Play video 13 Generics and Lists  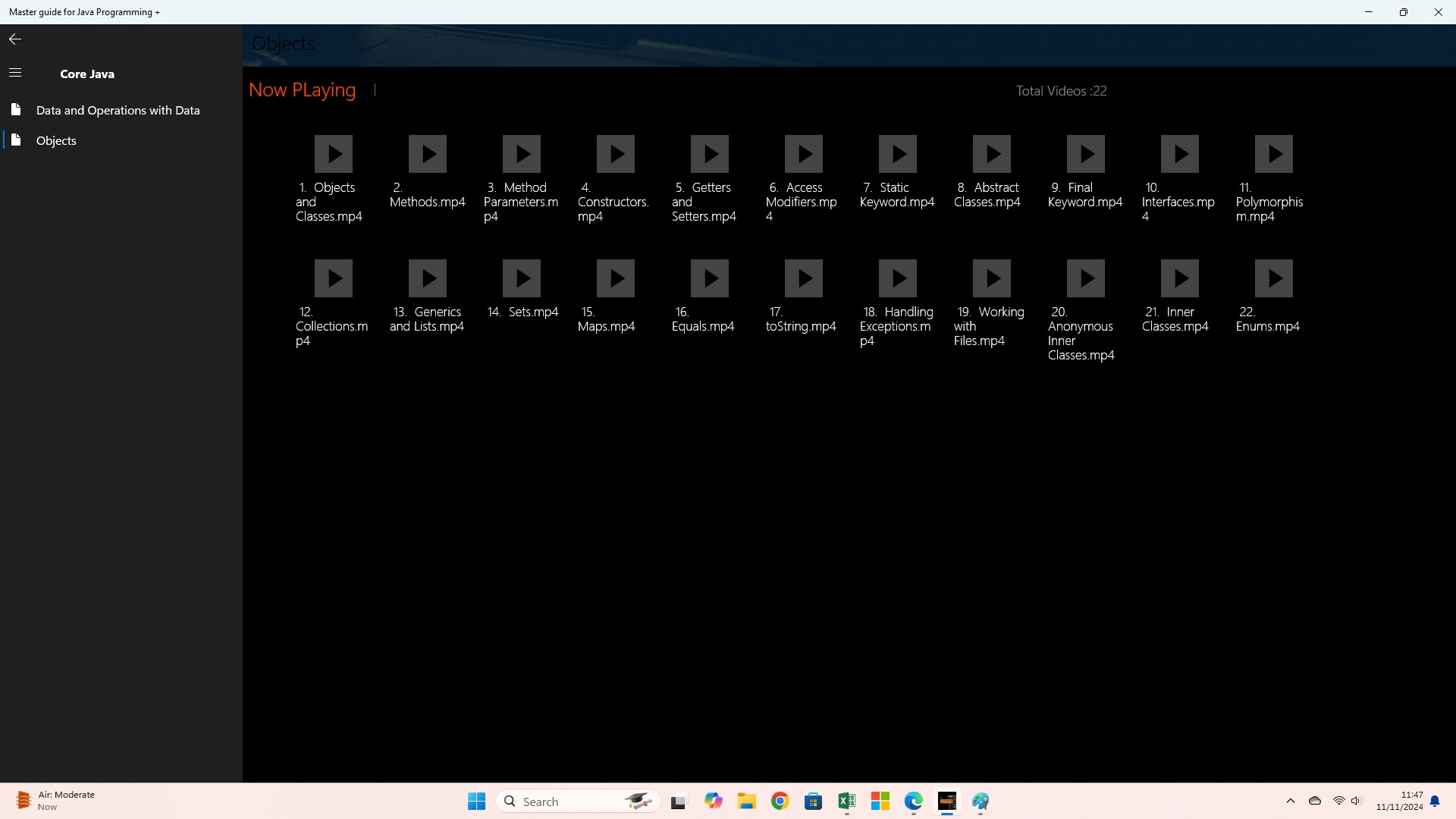pyautogui.click(x=428, y=278)
